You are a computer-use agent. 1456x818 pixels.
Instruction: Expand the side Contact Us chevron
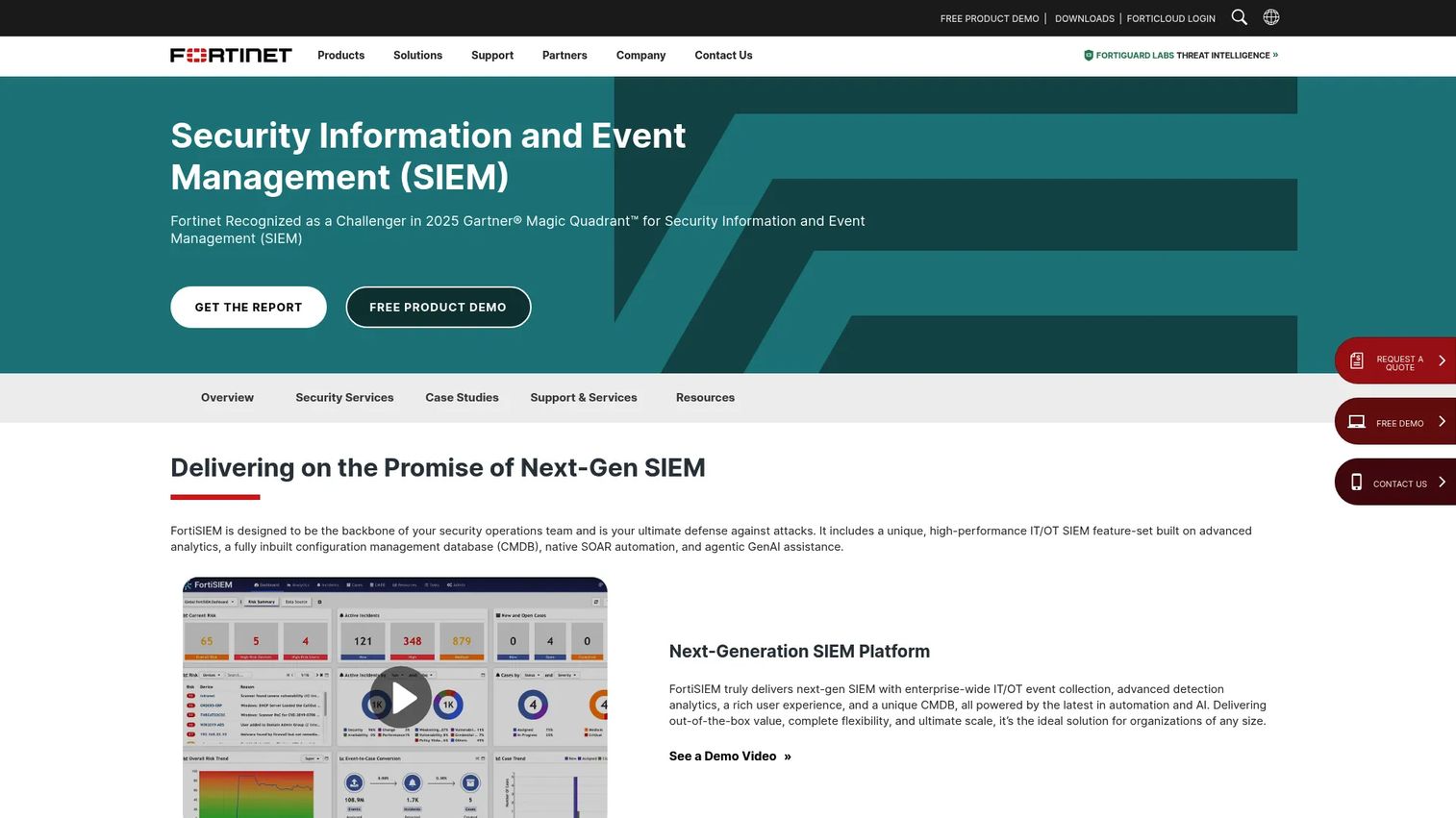pyautogui.click(x=1442, y=483)
